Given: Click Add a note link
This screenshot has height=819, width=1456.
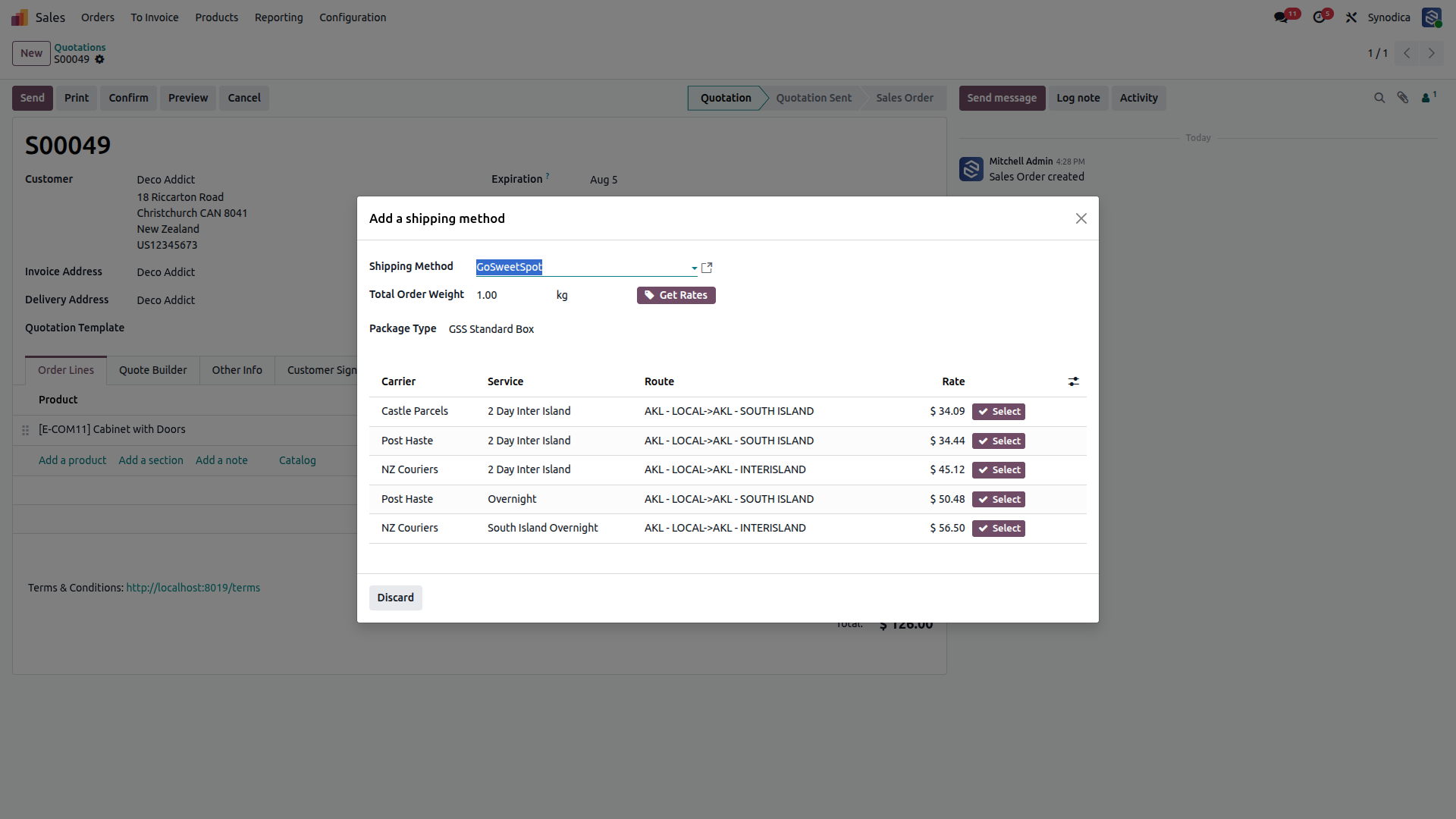Looking at the screenshot, I should pyautogui.click(x=221, y=460).
